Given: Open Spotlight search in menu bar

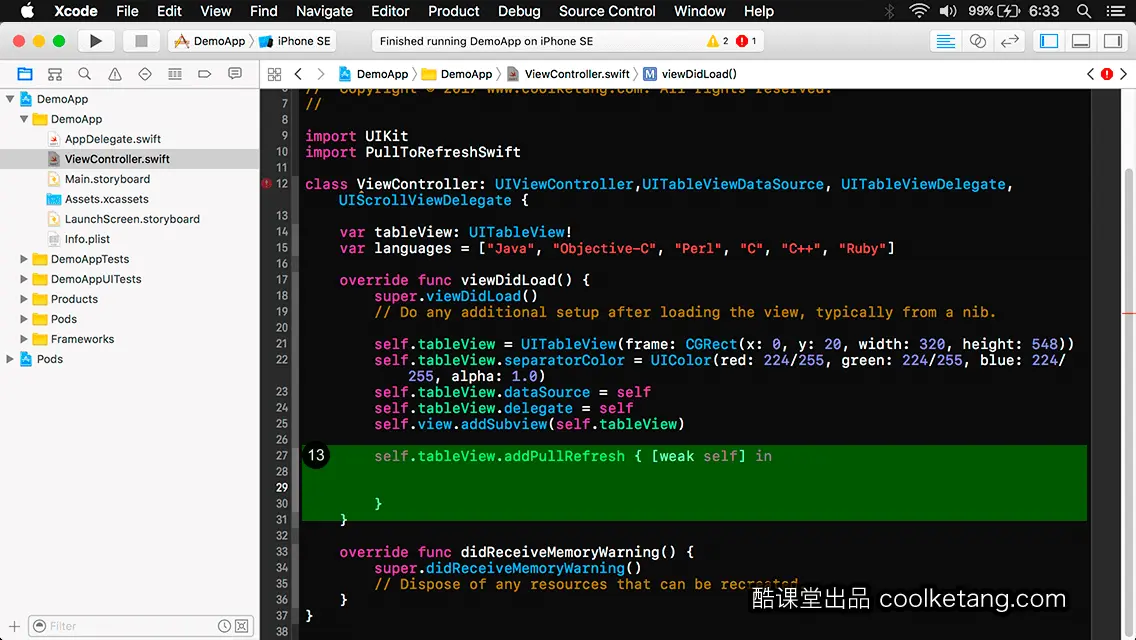Looking at the screenshot, I should coord(1084,11).
